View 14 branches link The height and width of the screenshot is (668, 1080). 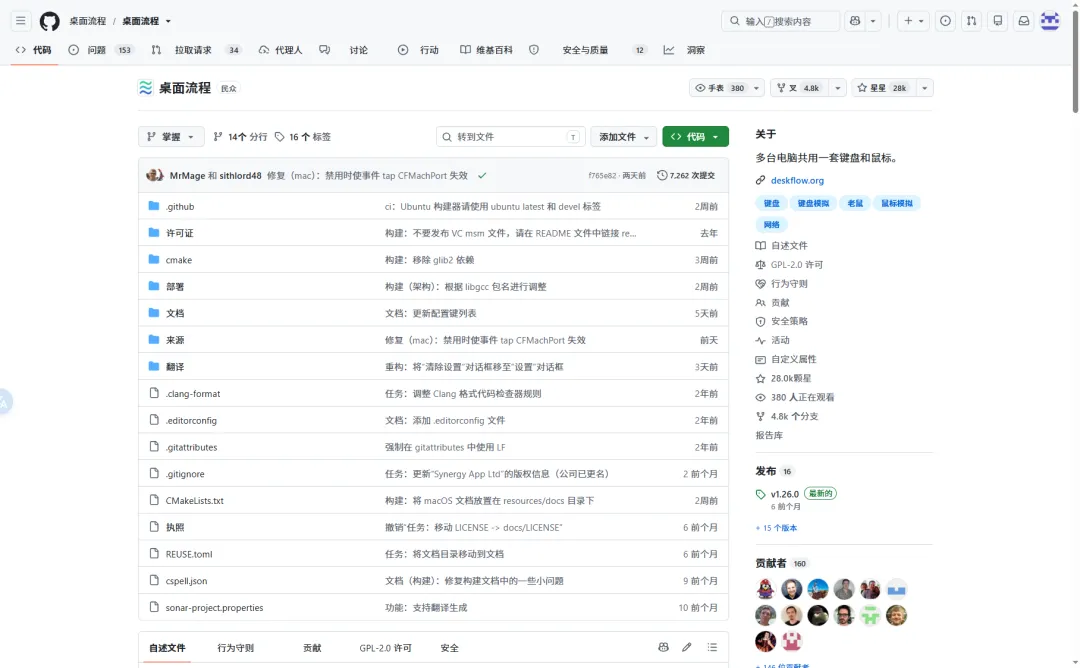tap(240, 137)
